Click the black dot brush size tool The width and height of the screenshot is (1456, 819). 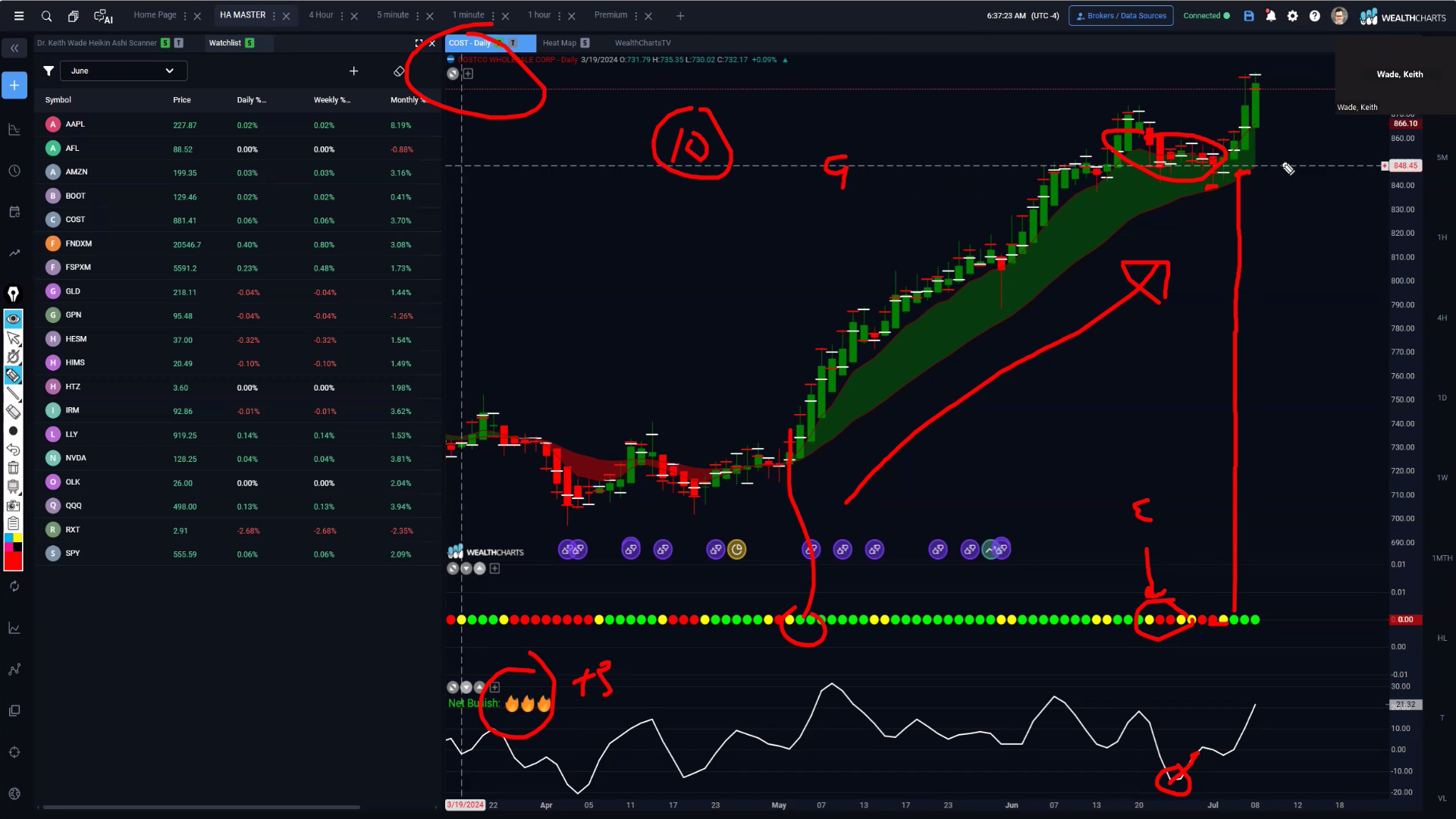coord(13,431)
